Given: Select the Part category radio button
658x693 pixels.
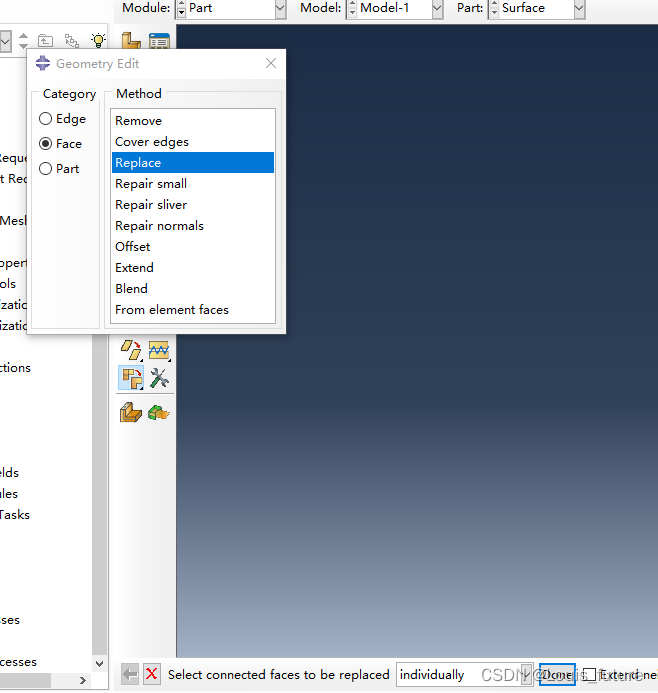Looking at the screenshot, I should click(x=46, y=169).
